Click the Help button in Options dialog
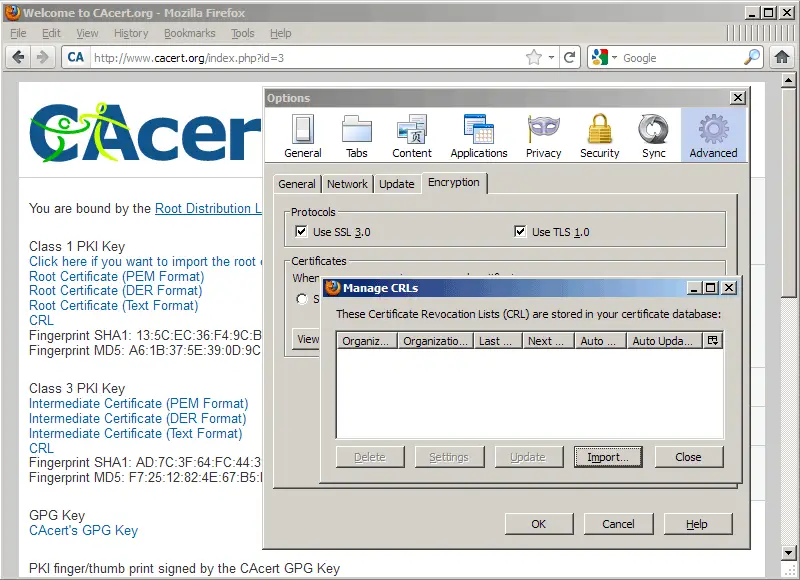Image resolution: width=800 pixels, height=580 pixels. click(x=697, y=524)
